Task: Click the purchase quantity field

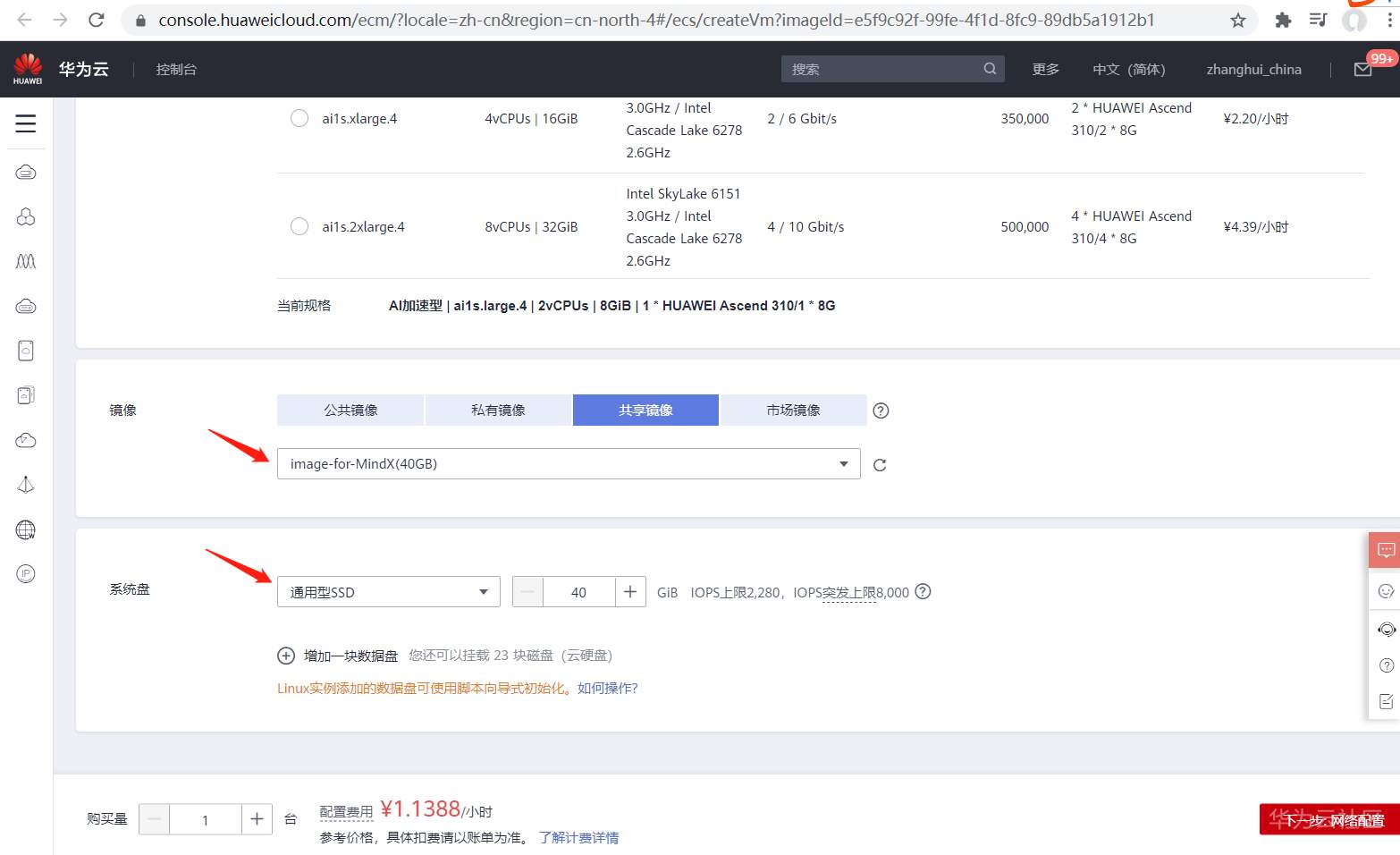Action: [x=206, y=819]
